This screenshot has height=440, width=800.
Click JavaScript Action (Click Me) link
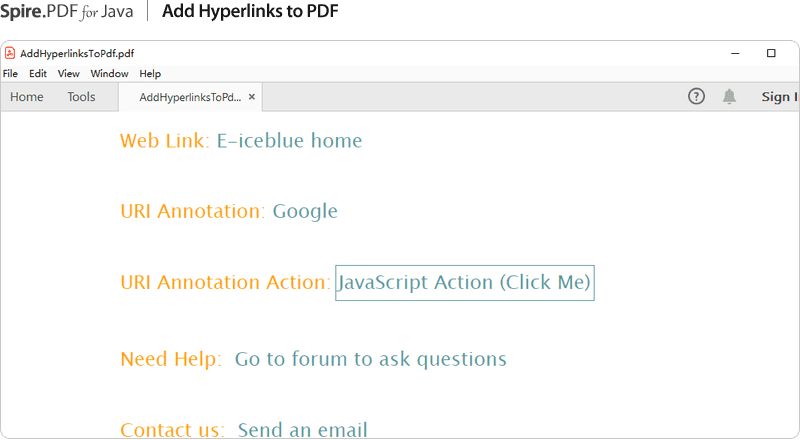tap(465, 282)
